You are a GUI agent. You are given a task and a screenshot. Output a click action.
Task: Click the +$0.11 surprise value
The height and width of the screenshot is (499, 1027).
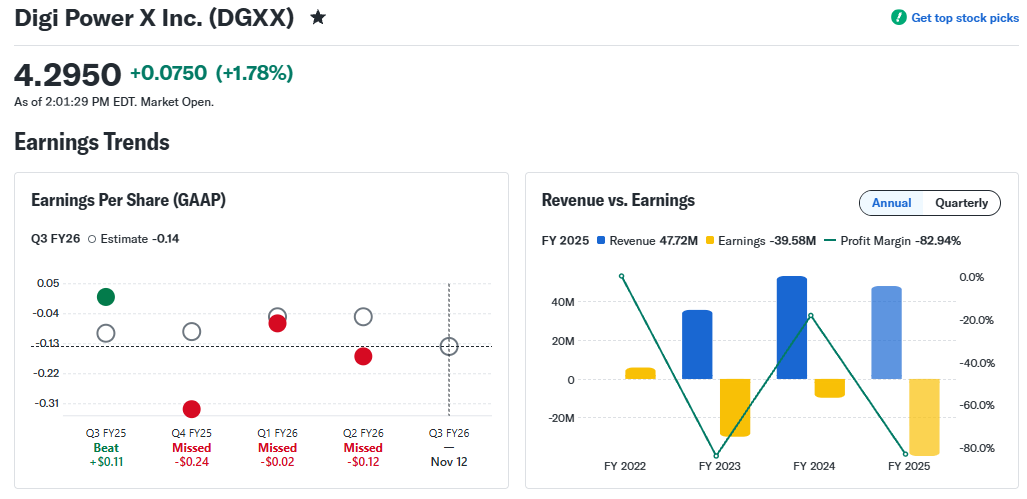click(106, 462)
